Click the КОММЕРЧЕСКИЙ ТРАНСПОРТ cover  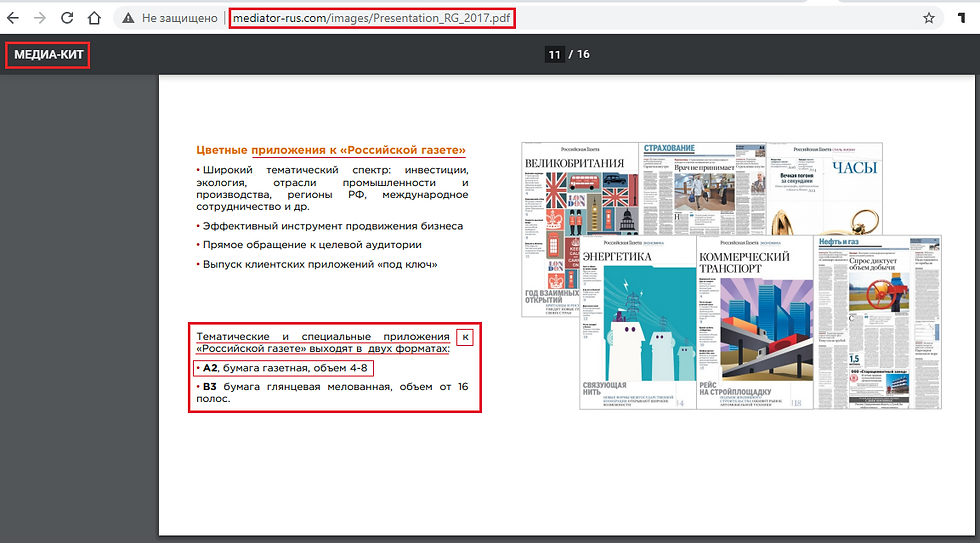click(755, 322)
